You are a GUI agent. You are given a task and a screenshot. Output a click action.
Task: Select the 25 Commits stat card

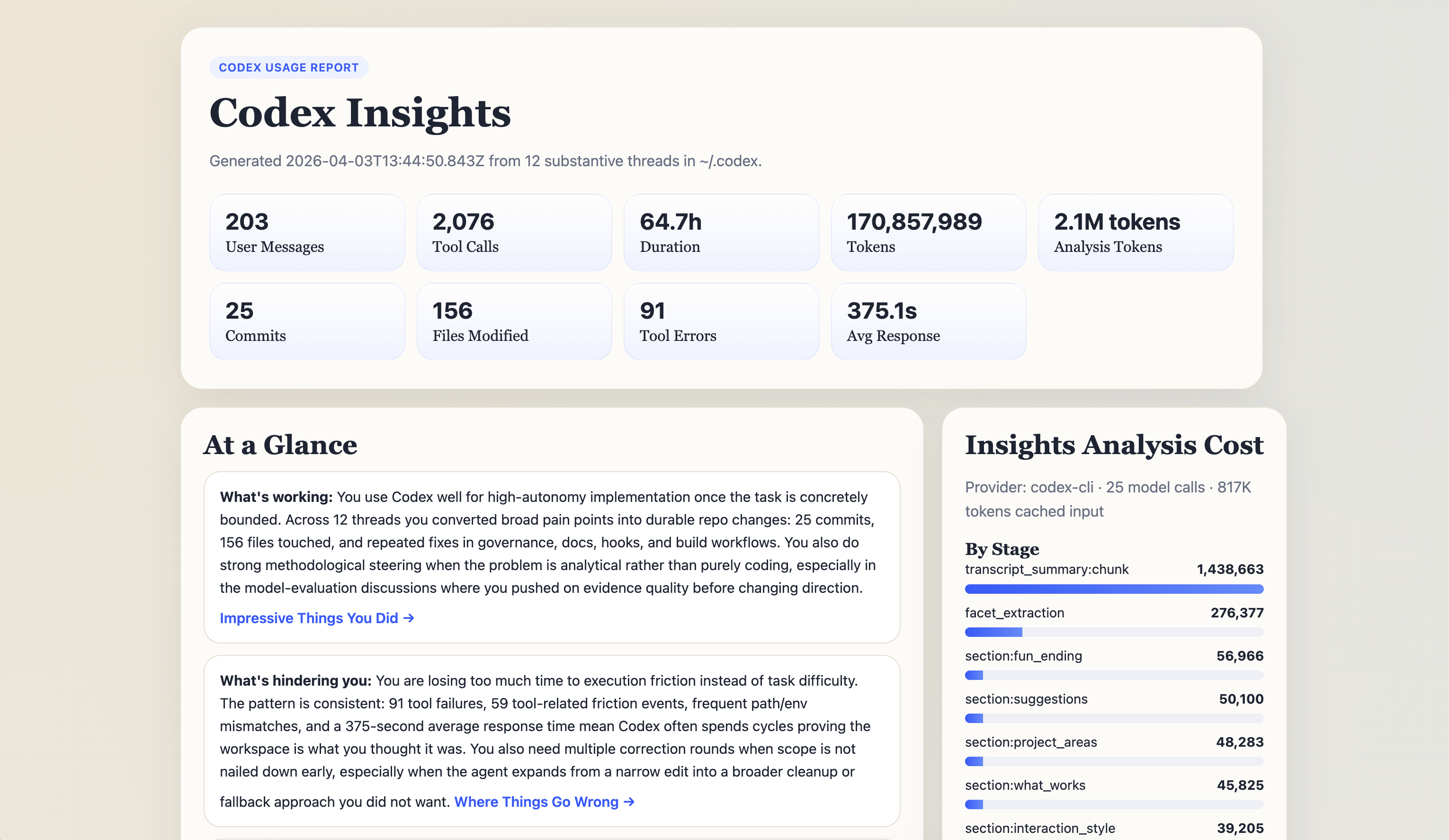[306, 321]
